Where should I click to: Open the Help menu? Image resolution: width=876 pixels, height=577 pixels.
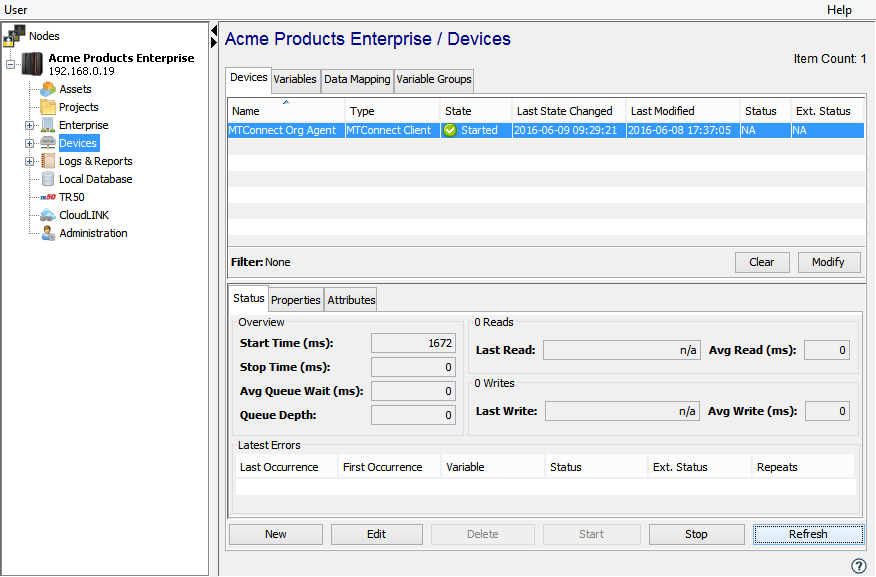click(x=839, y=9)
